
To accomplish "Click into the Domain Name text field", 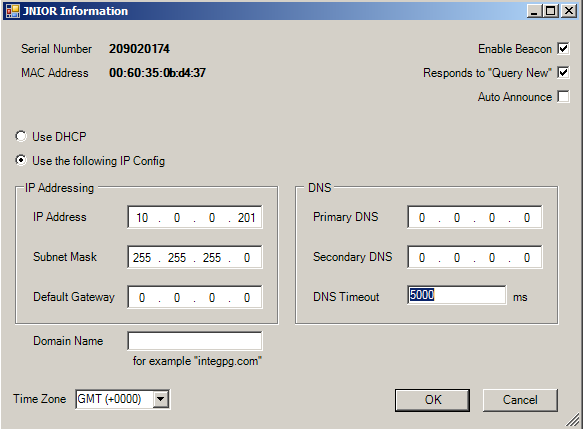I will click(x=195, y=341).
